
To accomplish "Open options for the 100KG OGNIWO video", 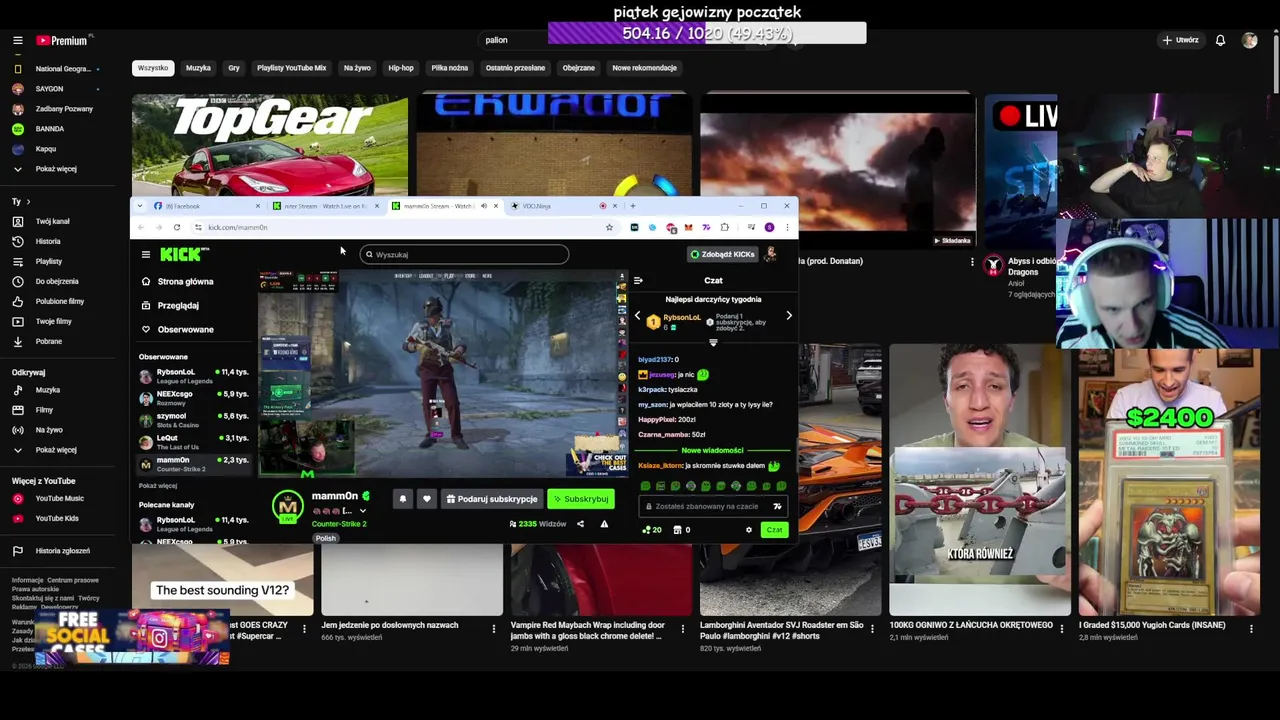I will tap(1061, 628).
